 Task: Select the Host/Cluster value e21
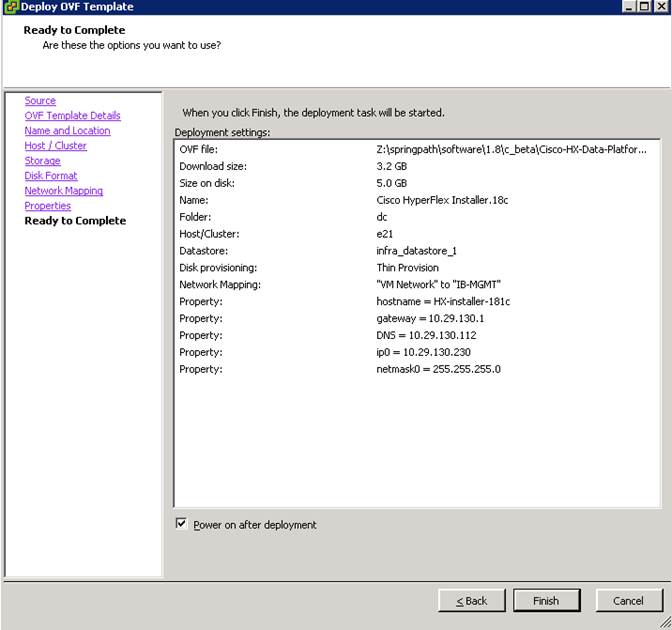pos(384,234)
